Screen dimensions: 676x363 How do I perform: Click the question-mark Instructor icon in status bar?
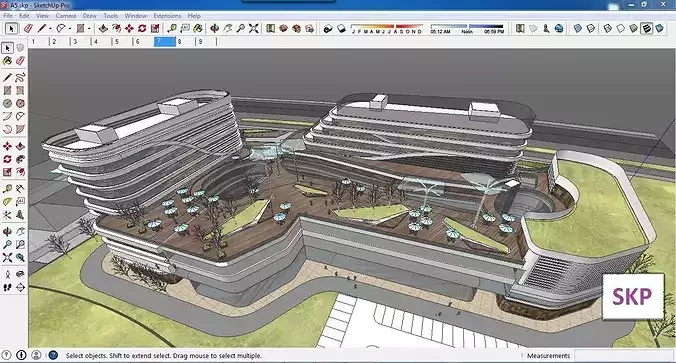pyautogui.click(x=53, y=355)
